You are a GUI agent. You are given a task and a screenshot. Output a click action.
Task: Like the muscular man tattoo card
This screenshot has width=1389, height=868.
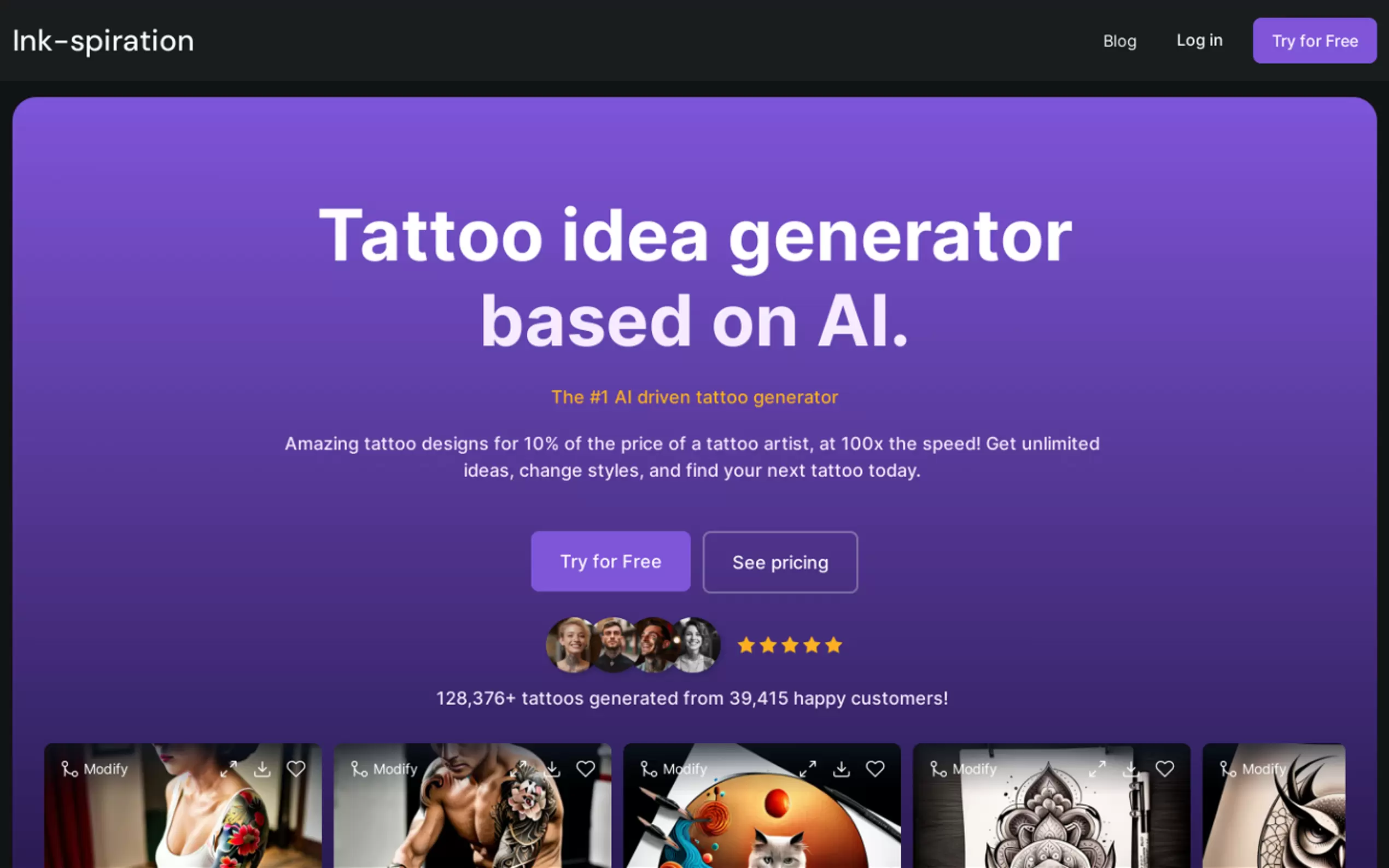(x=585, y=768)
